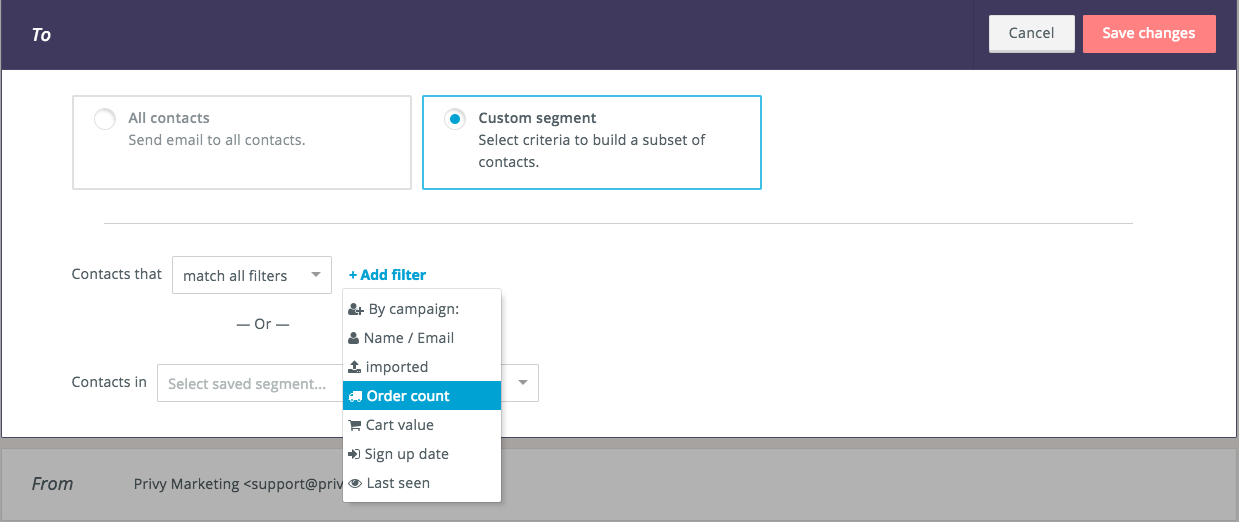1239x522 pixels.
Task: Select the All contacts radio button
Action: coord(104,119)
